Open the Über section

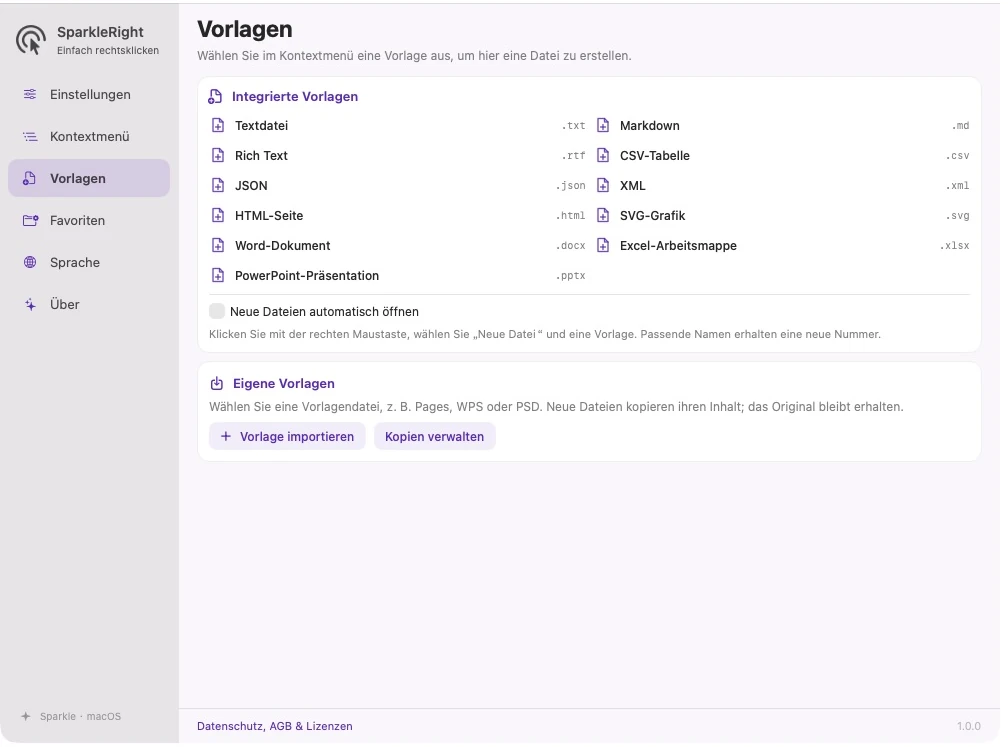(x=89, y=305)
